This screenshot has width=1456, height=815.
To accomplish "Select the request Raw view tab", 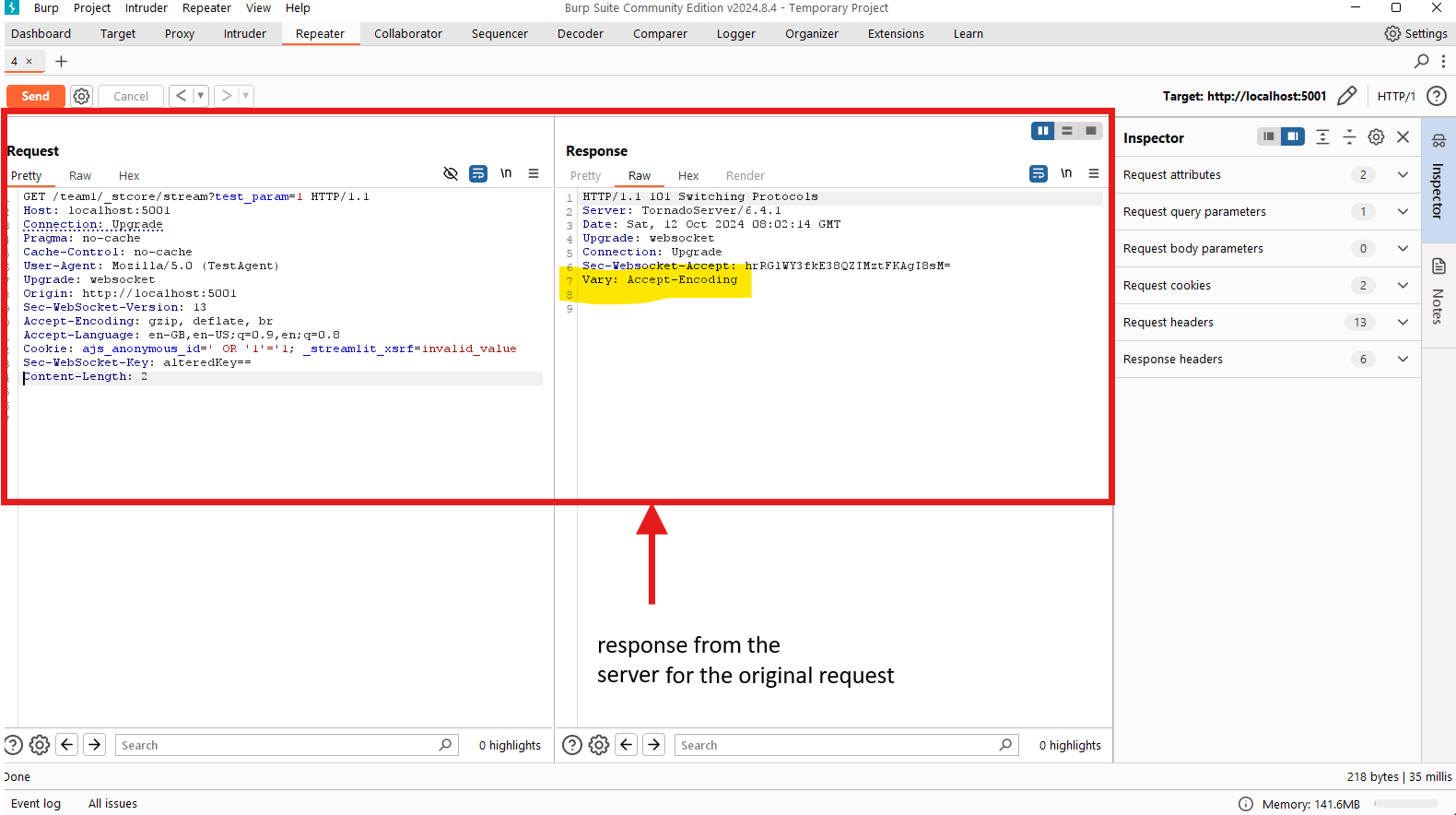I will (x=80, y=175).
